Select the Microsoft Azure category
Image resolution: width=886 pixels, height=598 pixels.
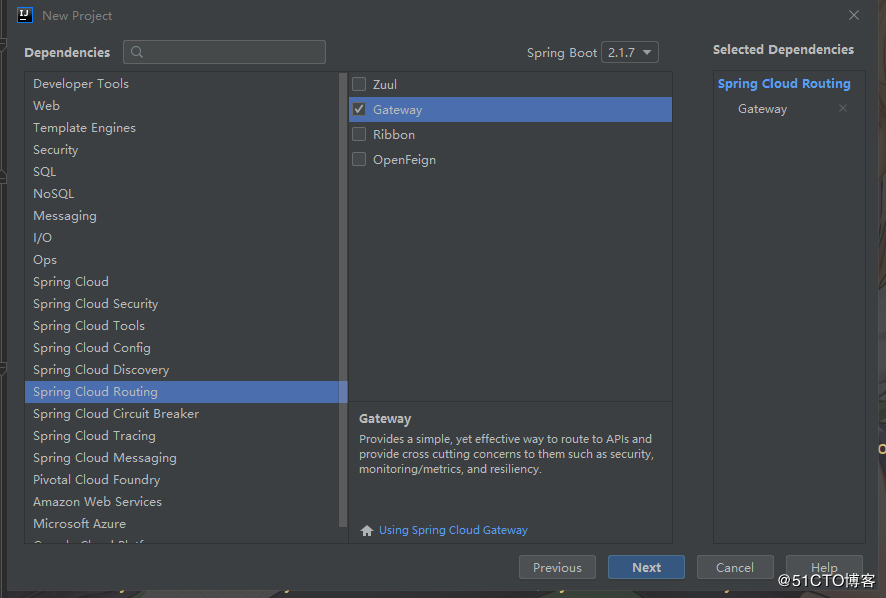[182, 524]
